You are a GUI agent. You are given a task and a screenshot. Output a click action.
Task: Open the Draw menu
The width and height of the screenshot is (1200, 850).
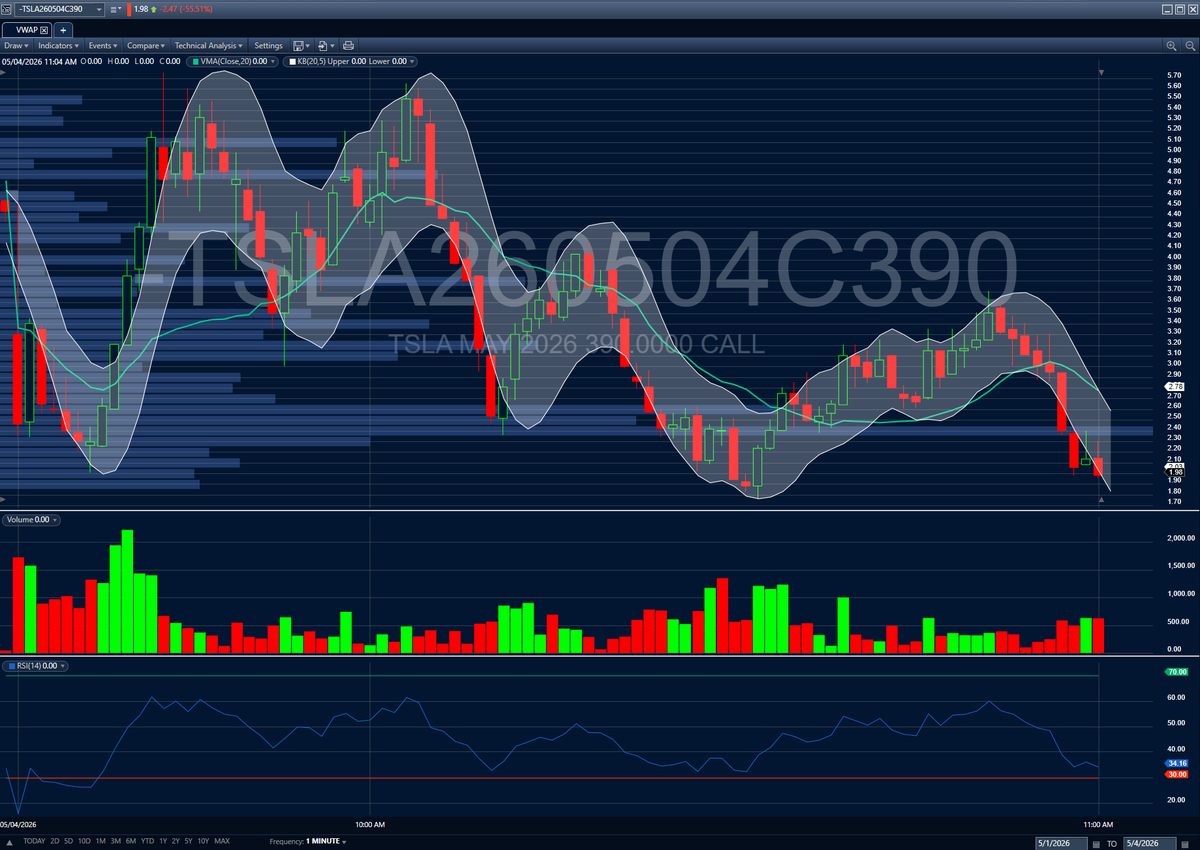pyautogui.click(x=16, y=46)
